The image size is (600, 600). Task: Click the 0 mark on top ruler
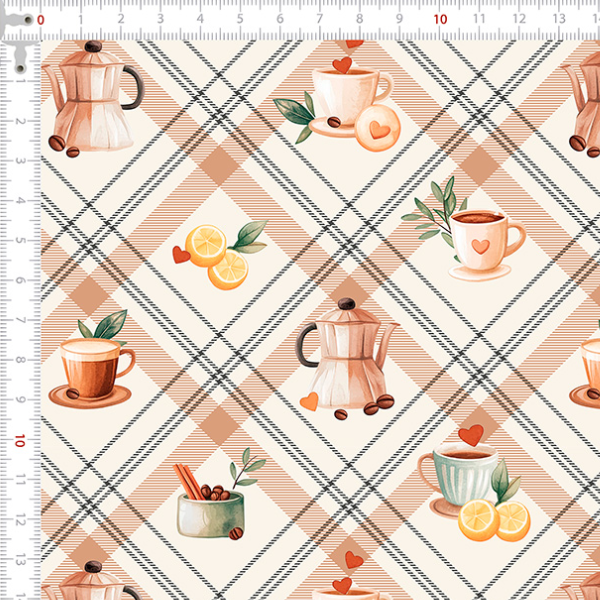(x=41, y=19)
